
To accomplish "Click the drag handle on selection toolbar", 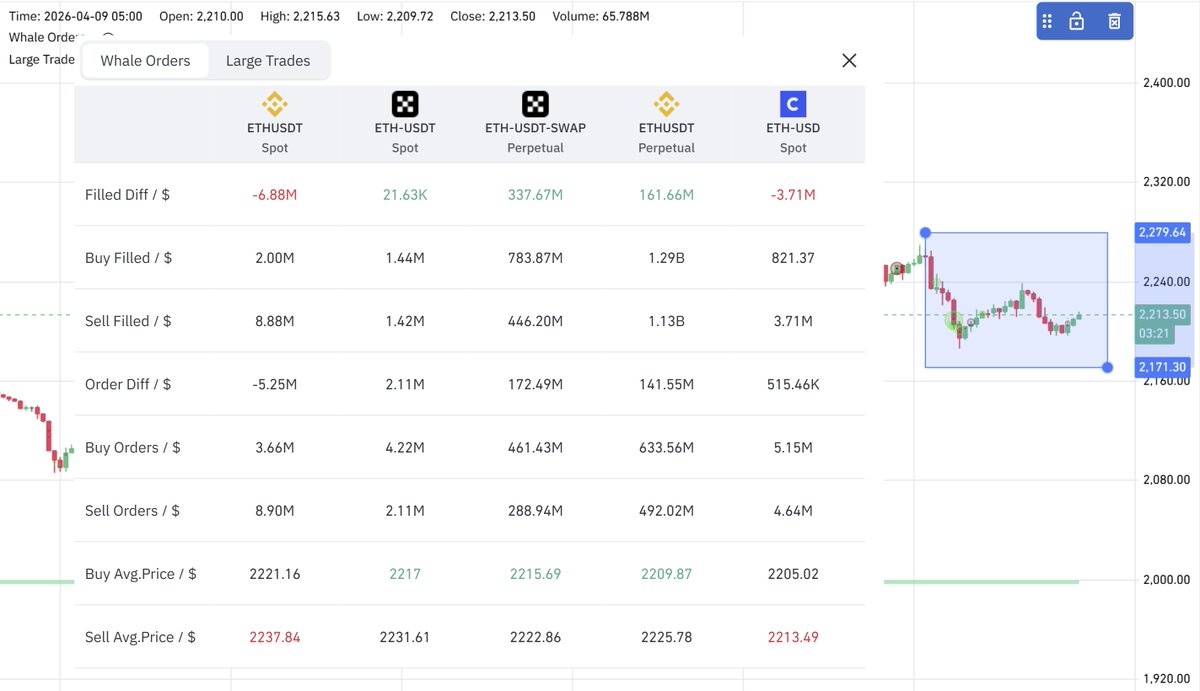I will coord(1047,21).
